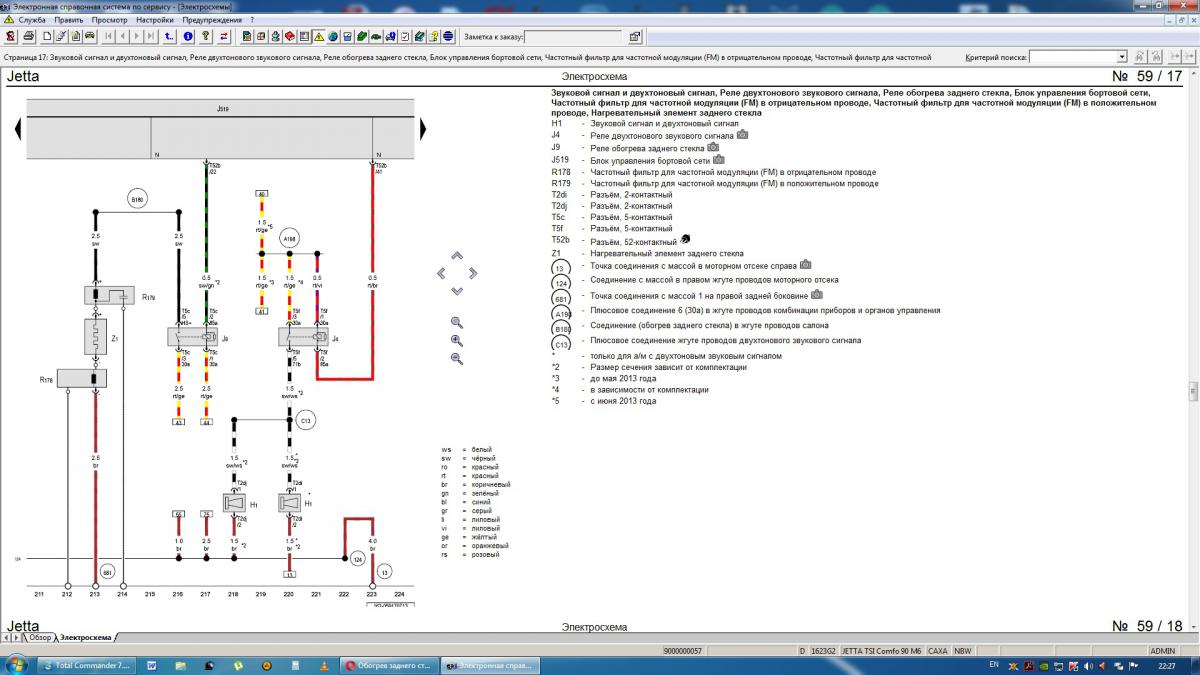Viewport: 1200px width, 675px height.
Task: Click the "ADMIN" status bar entry
Action: [1162, 651]
